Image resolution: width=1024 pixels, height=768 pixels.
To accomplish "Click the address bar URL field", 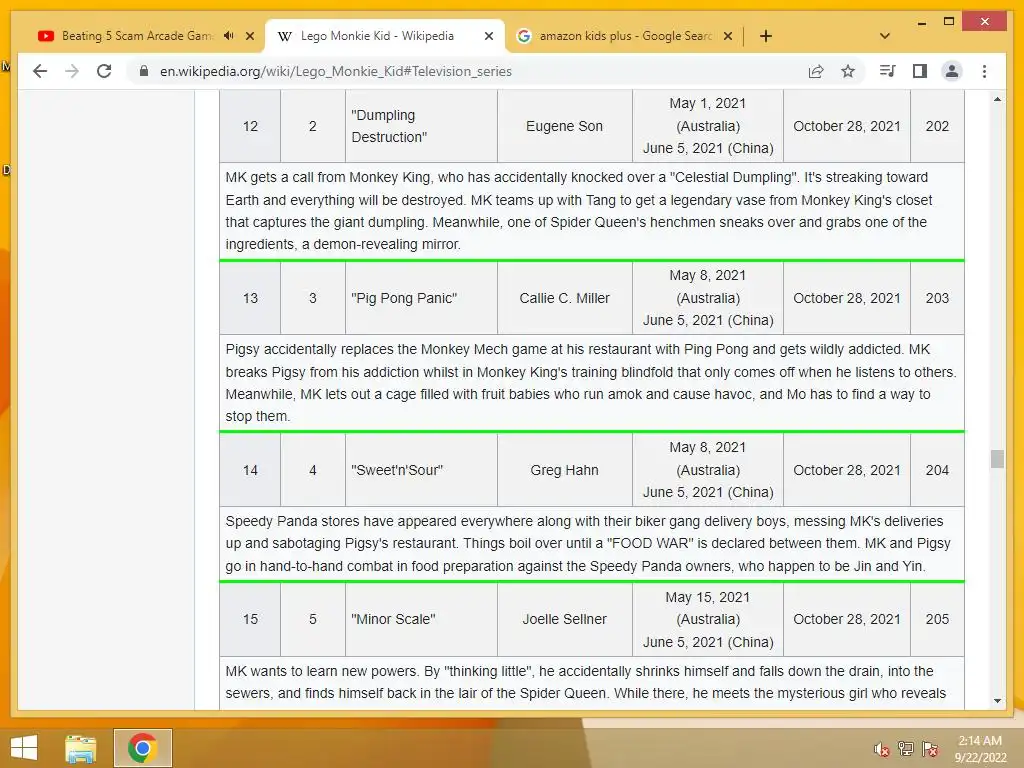I will pos(470,71).
